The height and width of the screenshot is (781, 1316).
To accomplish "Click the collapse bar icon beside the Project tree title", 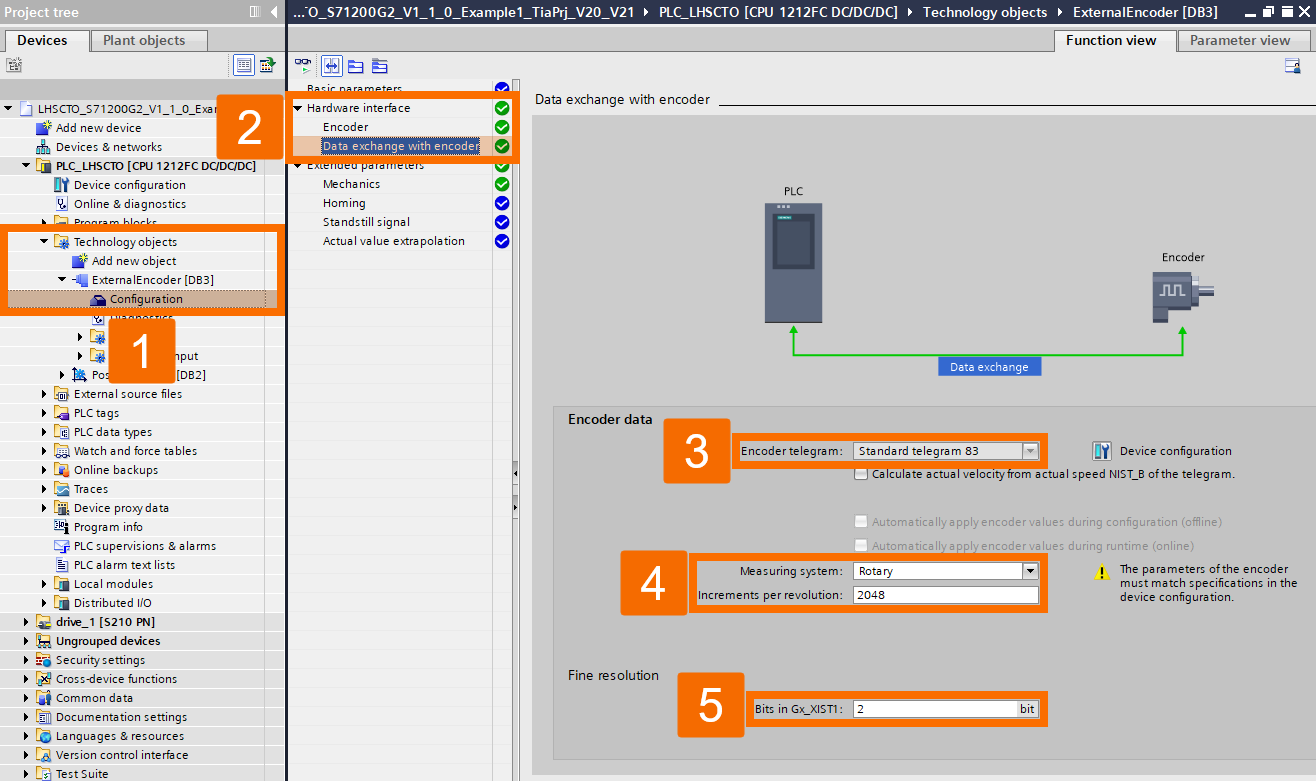I will (255, 13).
